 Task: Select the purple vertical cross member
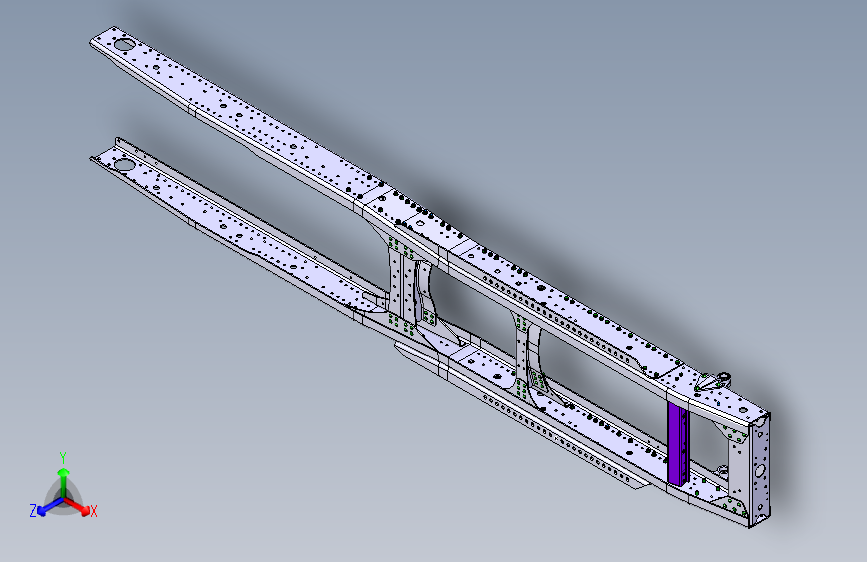pyautogui.click(x=678, y=445)
